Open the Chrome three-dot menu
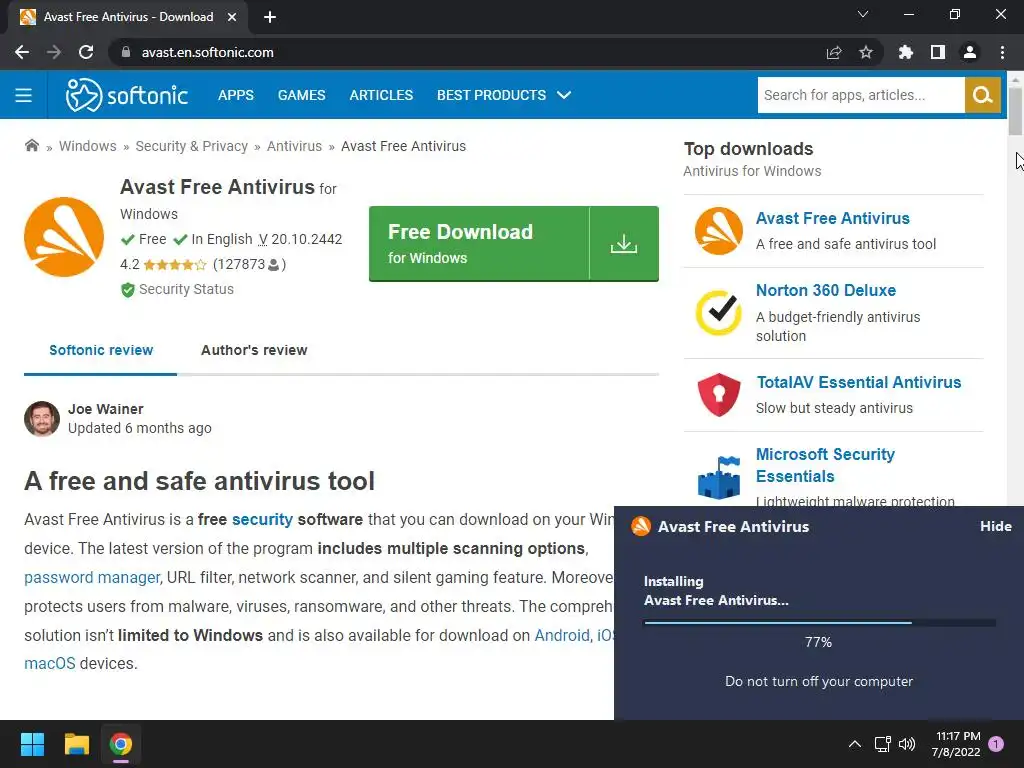The width and height of the screenshot is (1024, 768). click(1002, 52)
